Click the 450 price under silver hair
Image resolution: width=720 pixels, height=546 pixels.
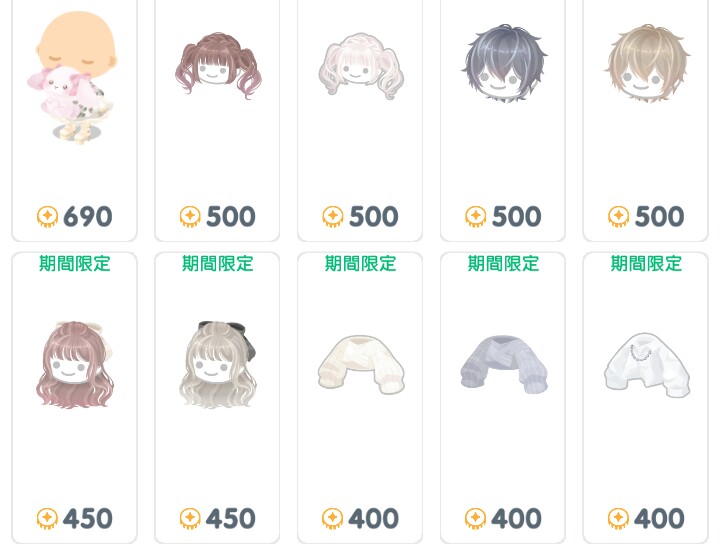click(x=230, y=519)
